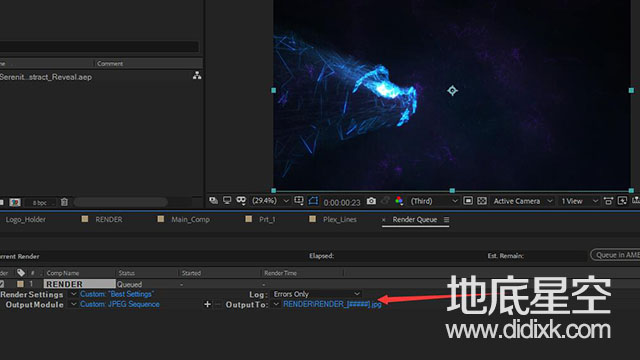Toggle the 8 bpc color depth setting

(40, 202)
